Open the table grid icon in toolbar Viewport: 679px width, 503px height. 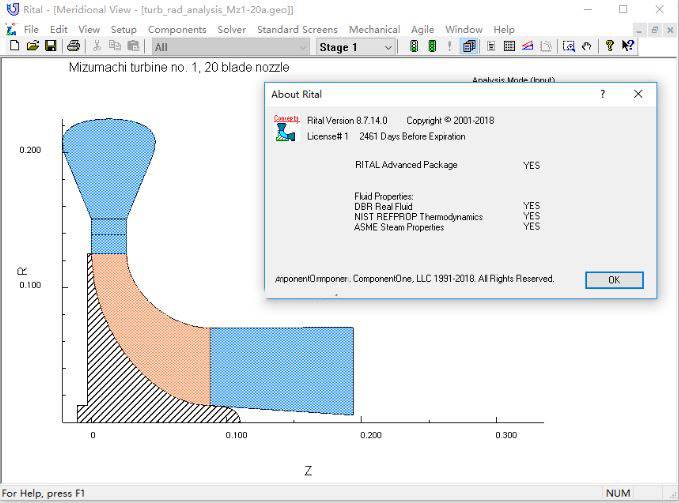click(509, 46)
